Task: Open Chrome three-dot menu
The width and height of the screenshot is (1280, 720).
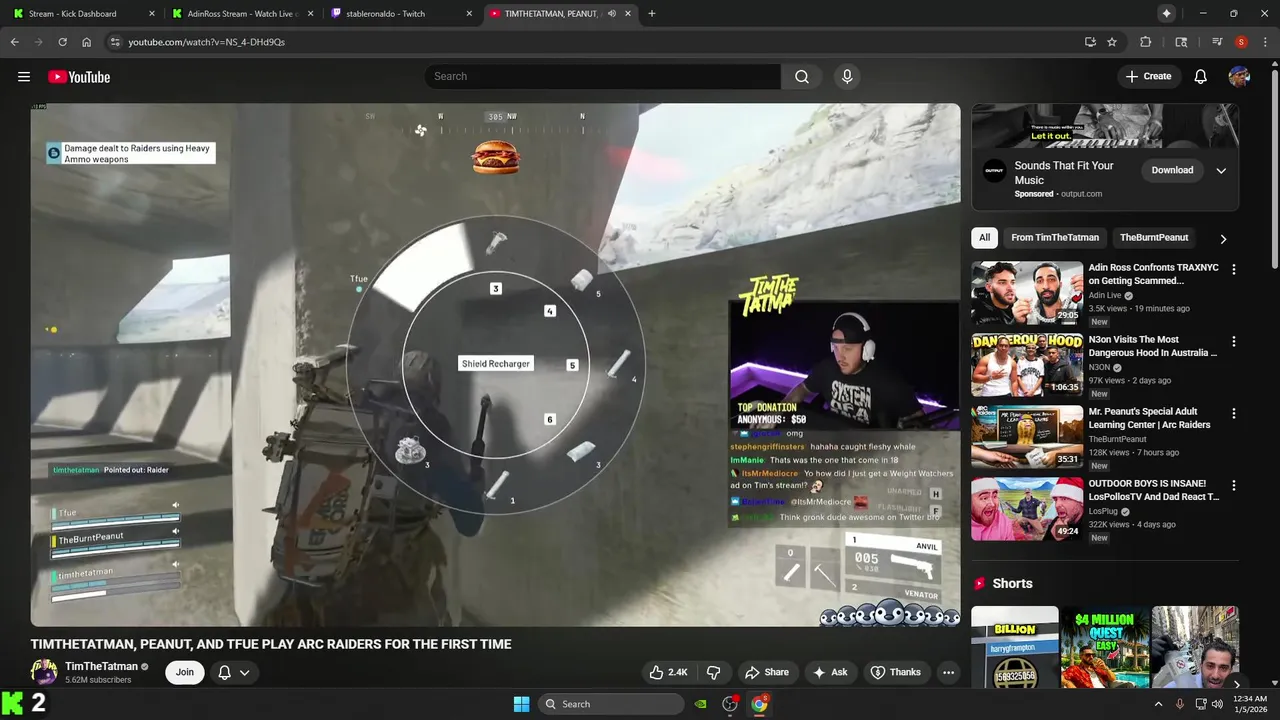Action: point(1266,42)
